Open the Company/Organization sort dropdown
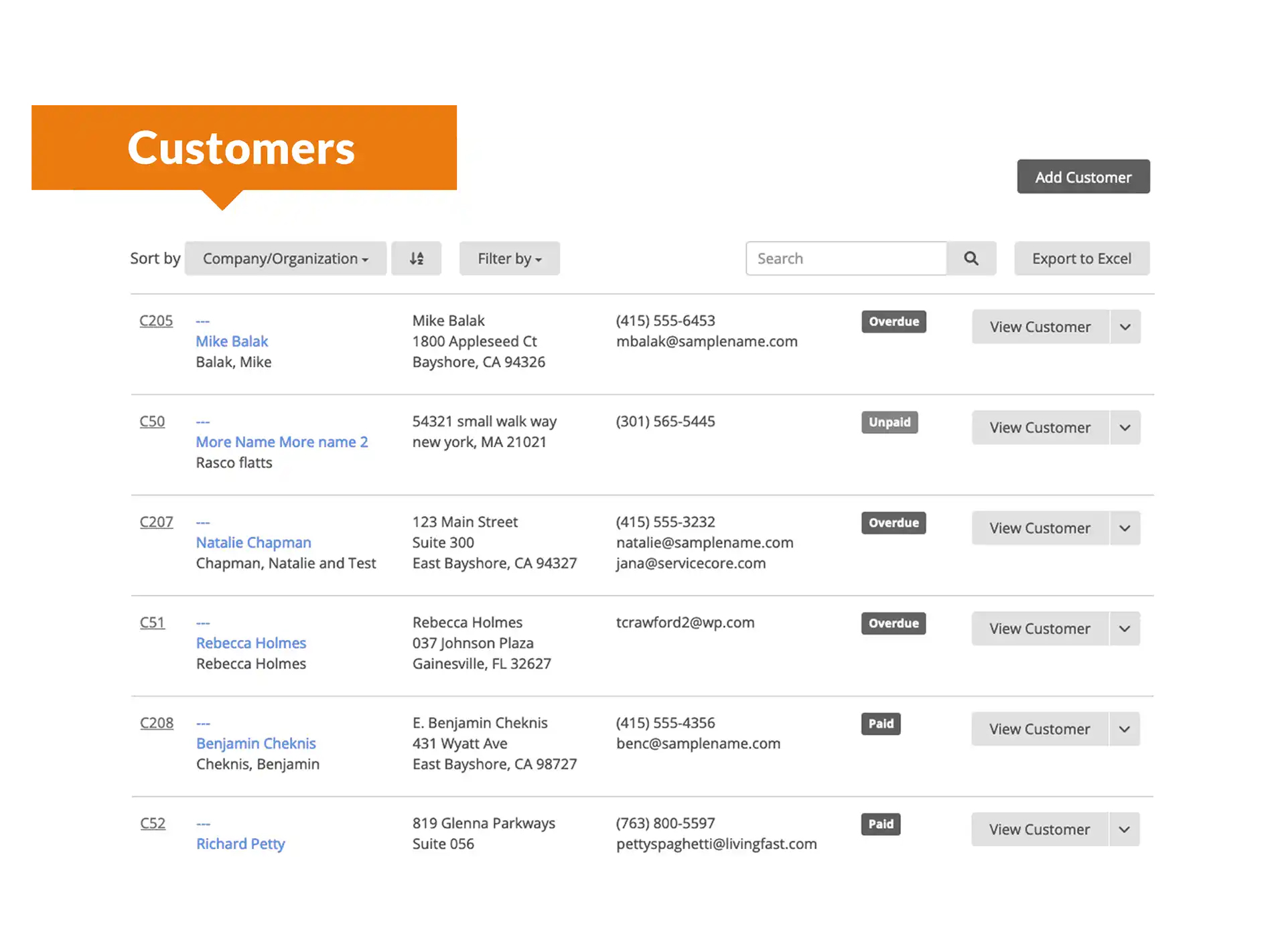 [x=285, y=258]
